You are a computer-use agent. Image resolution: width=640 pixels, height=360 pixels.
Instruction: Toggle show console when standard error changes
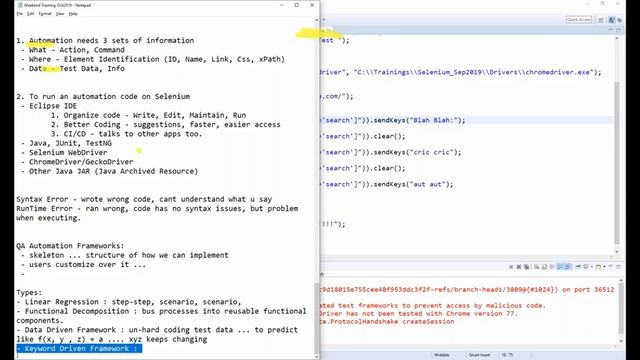[568, 267]
